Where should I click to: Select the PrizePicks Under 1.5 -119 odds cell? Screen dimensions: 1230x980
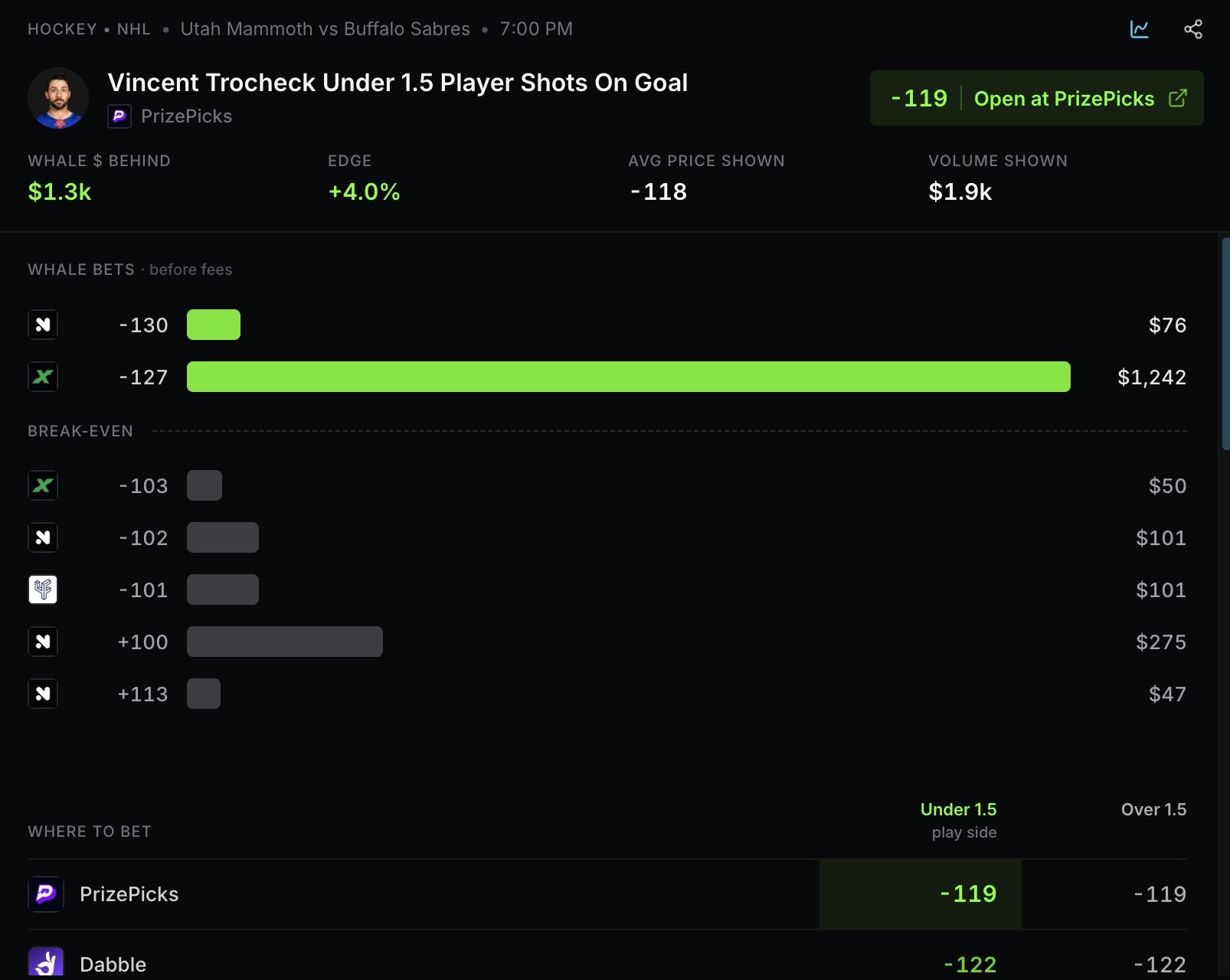click(920, 893)
